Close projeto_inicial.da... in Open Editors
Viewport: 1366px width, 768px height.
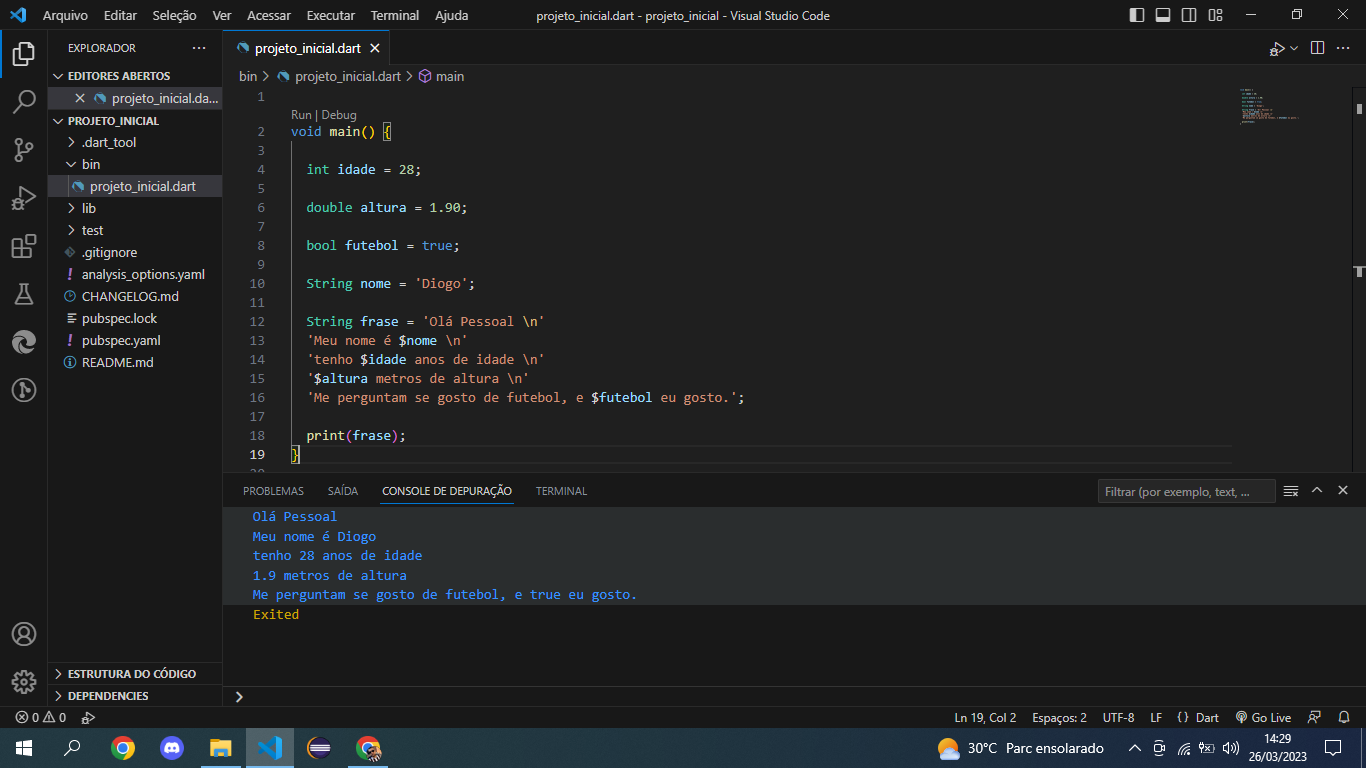tap(80, 98)
